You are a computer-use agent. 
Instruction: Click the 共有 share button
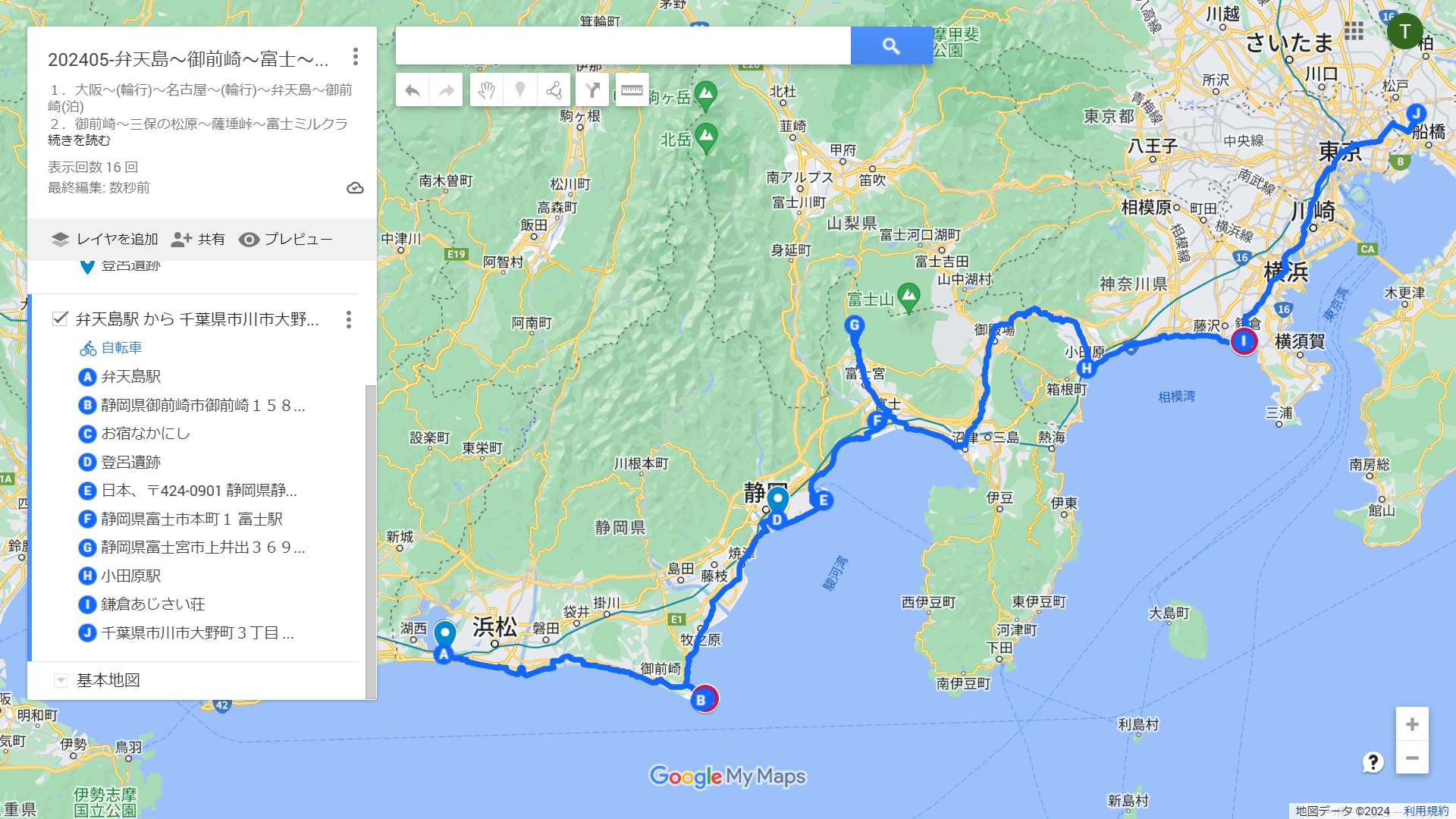point(198,240)
